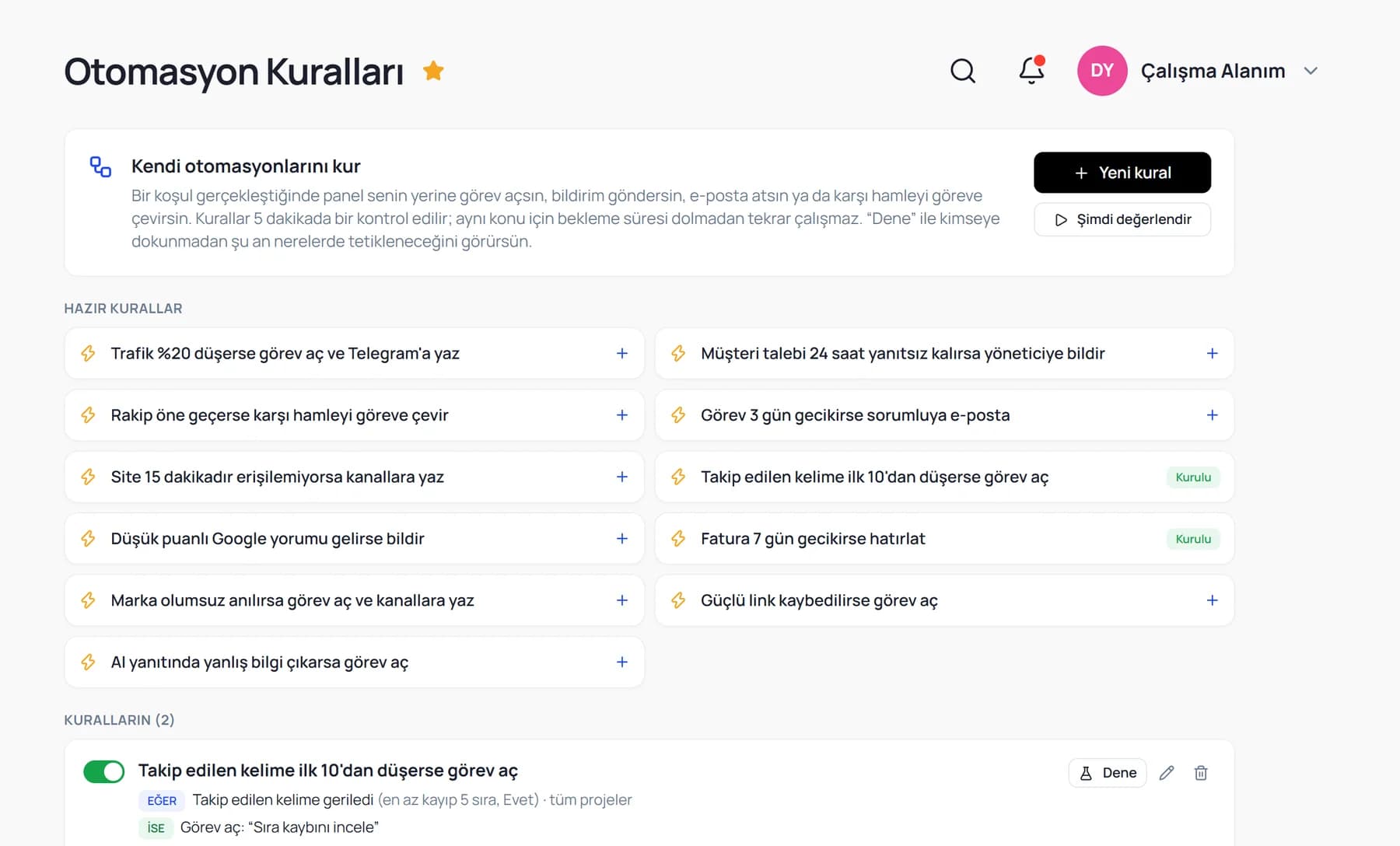Click lightning icon of Fatura 7 gün gecikirse
This screenshot has height=846, width=1400.
(x=678, y=538)
